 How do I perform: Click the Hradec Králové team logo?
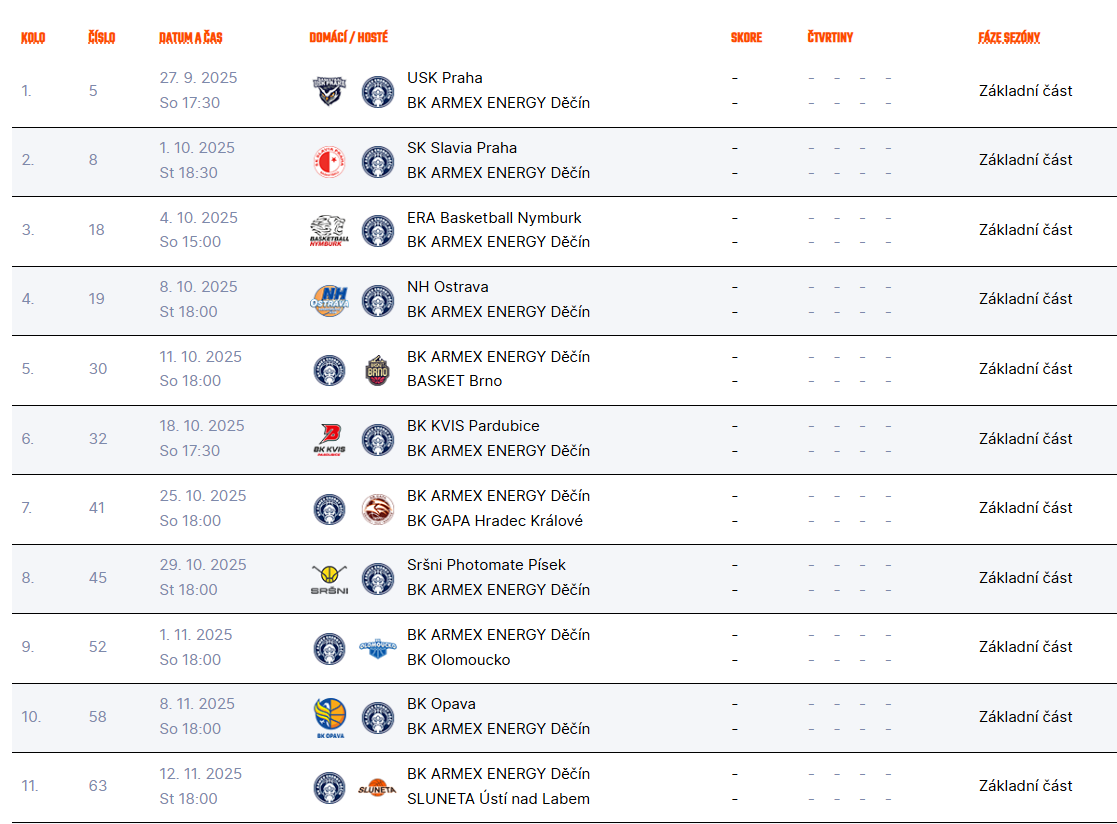[x=378, y=509]
